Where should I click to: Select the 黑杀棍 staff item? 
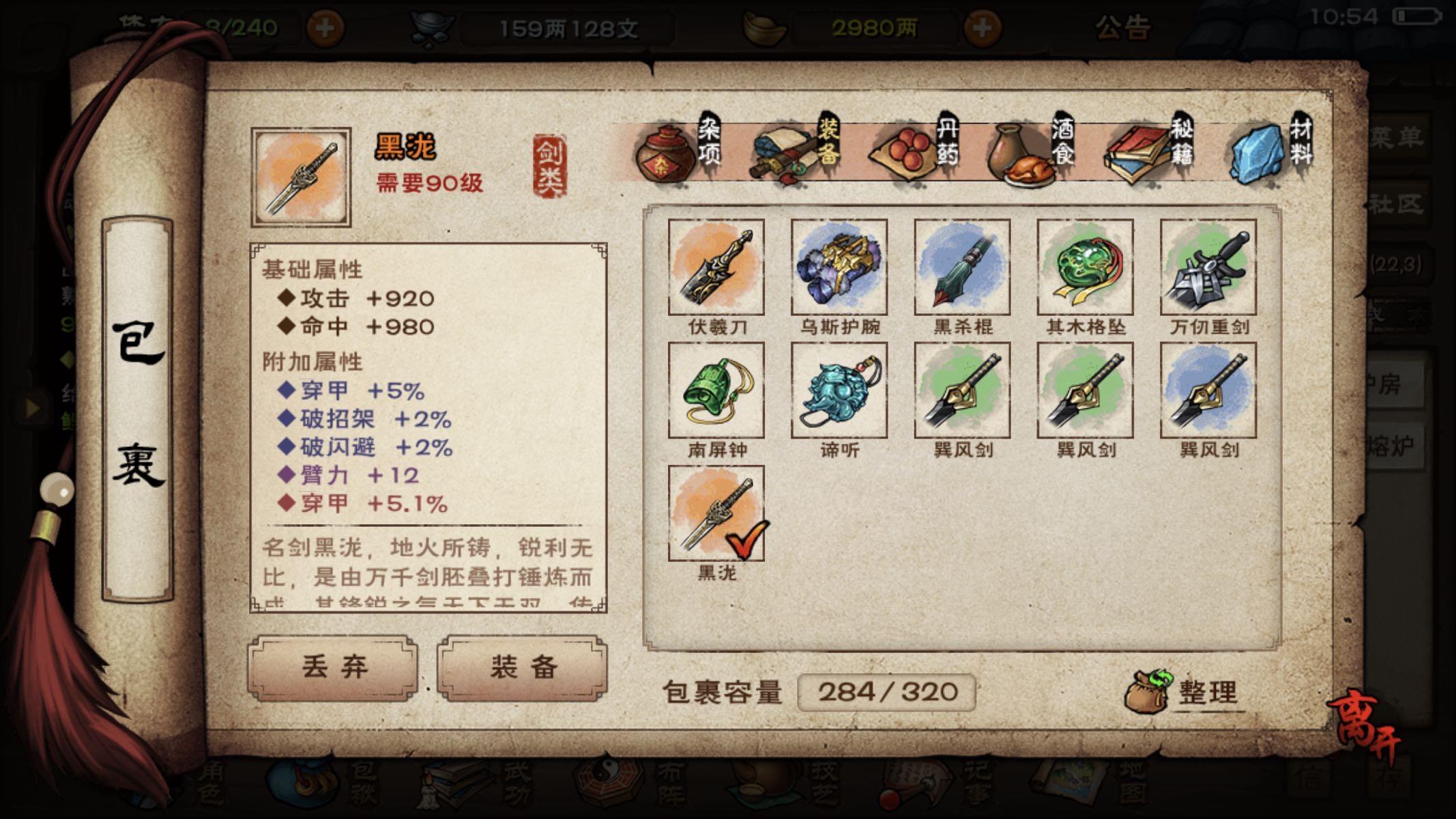coord(962,267)
